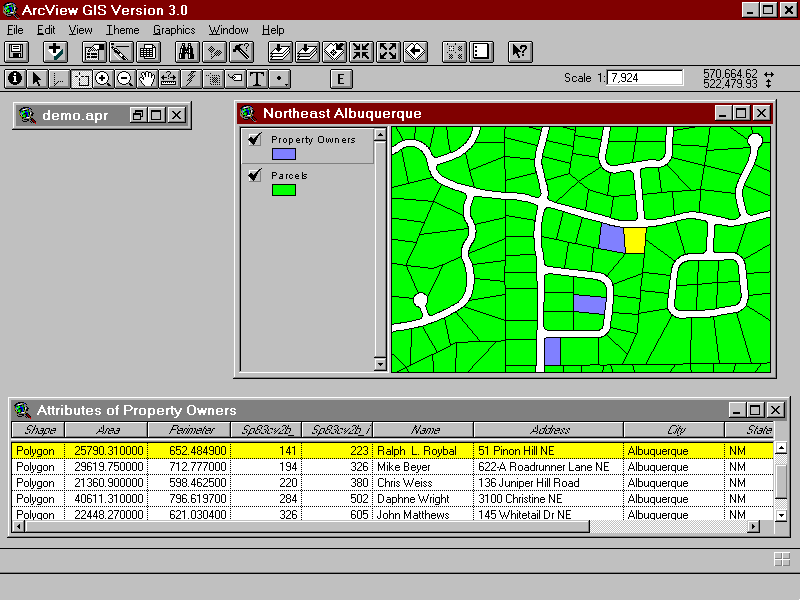The width and height of the screenshot is (800, 600).
Task: Click the Save Project floppy disk icon
Action: tap(16, 52)
